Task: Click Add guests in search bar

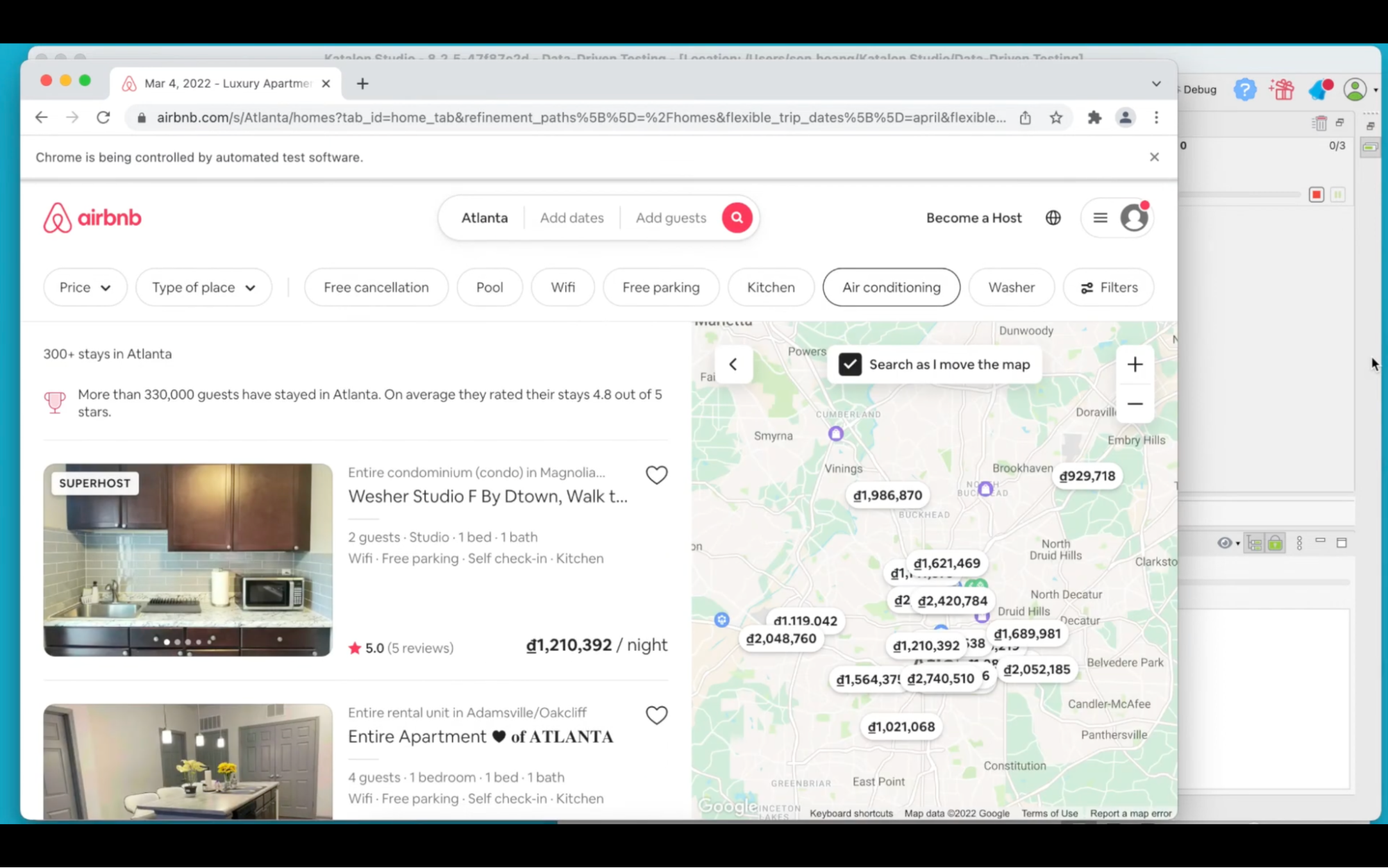Action: pos(671,218)
